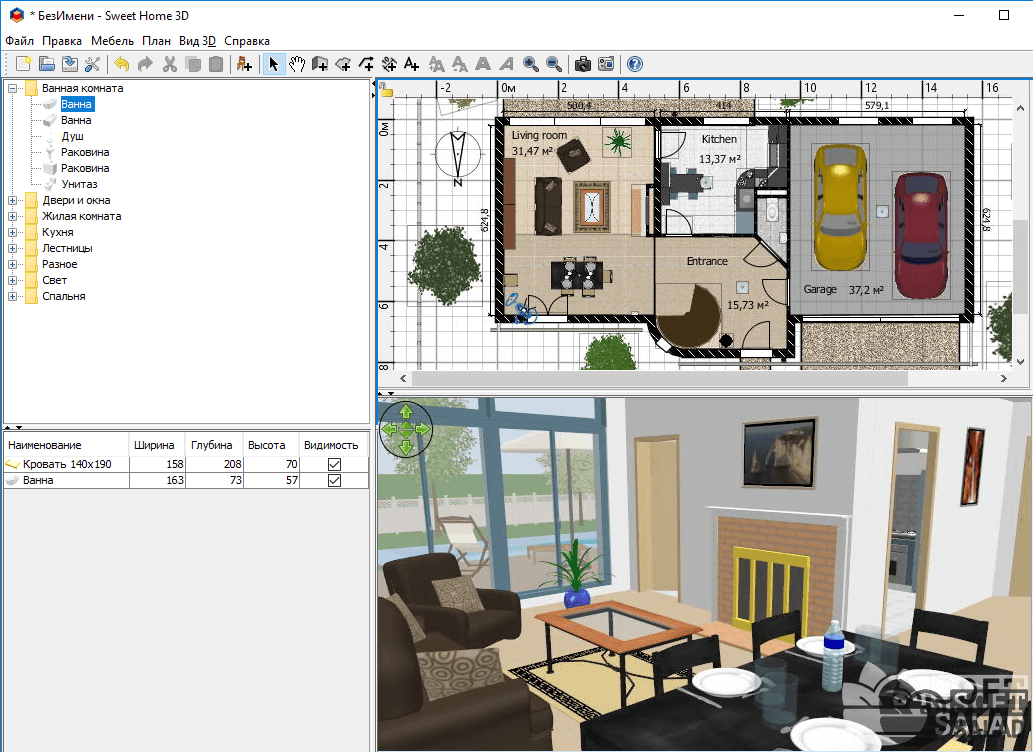Select Унитаз in the catalog tree
Image resolution: width=1033 pixels, height=752 pixels.
[79, 184]
